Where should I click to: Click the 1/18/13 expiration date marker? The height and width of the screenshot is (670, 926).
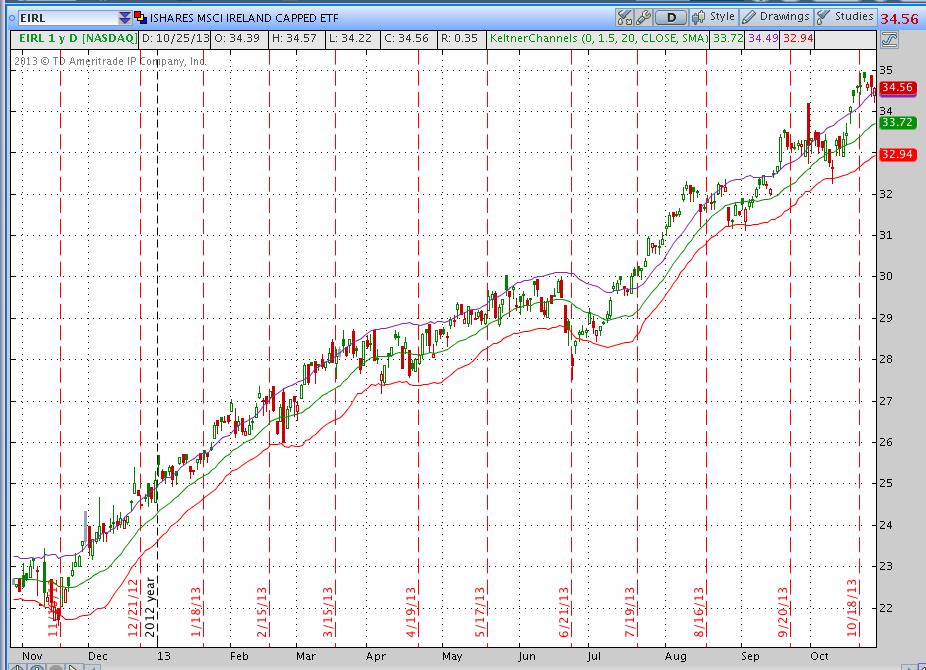point(196,612)
